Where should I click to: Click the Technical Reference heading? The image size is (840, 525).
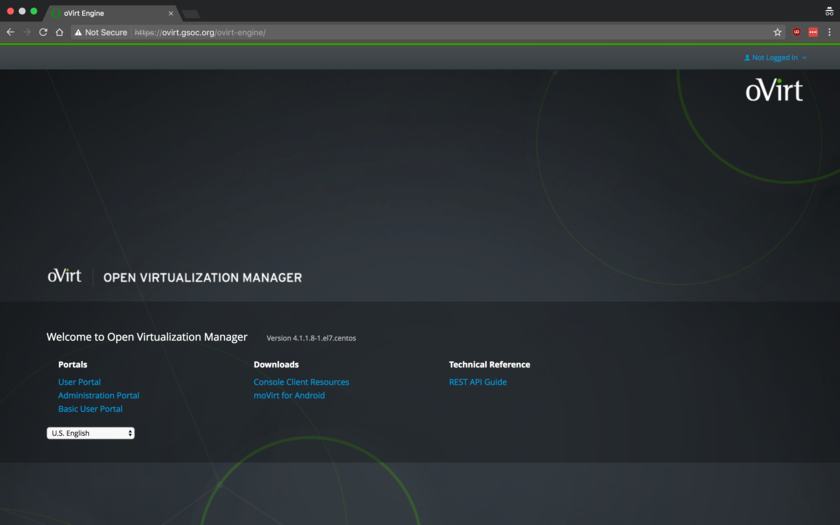tap(490, 364)
